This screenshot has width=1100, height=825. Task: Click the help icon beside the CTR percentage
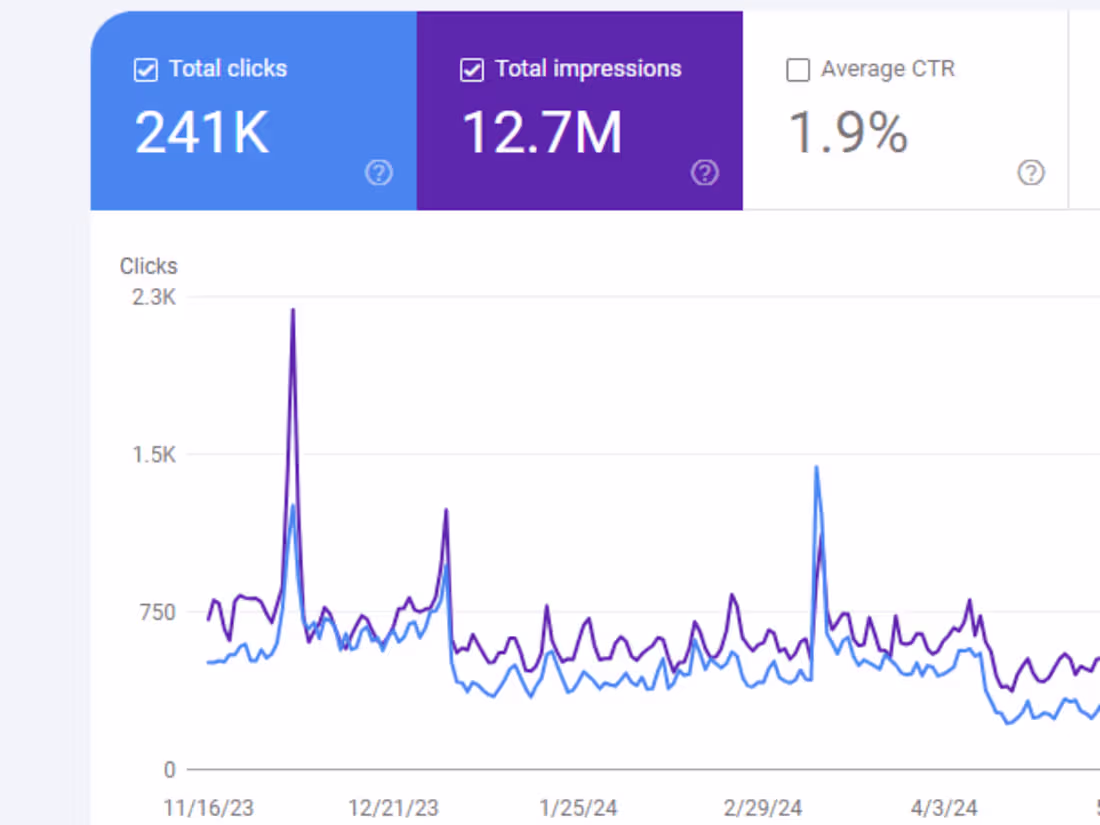click(x=1031, y=173)
